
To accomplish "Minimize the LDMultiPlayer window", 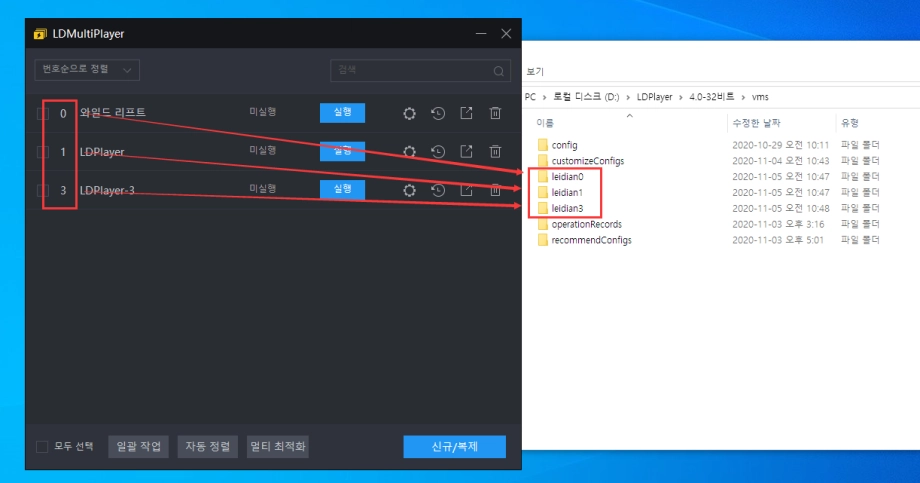I will pyautogui.click(x=481, y=33).
